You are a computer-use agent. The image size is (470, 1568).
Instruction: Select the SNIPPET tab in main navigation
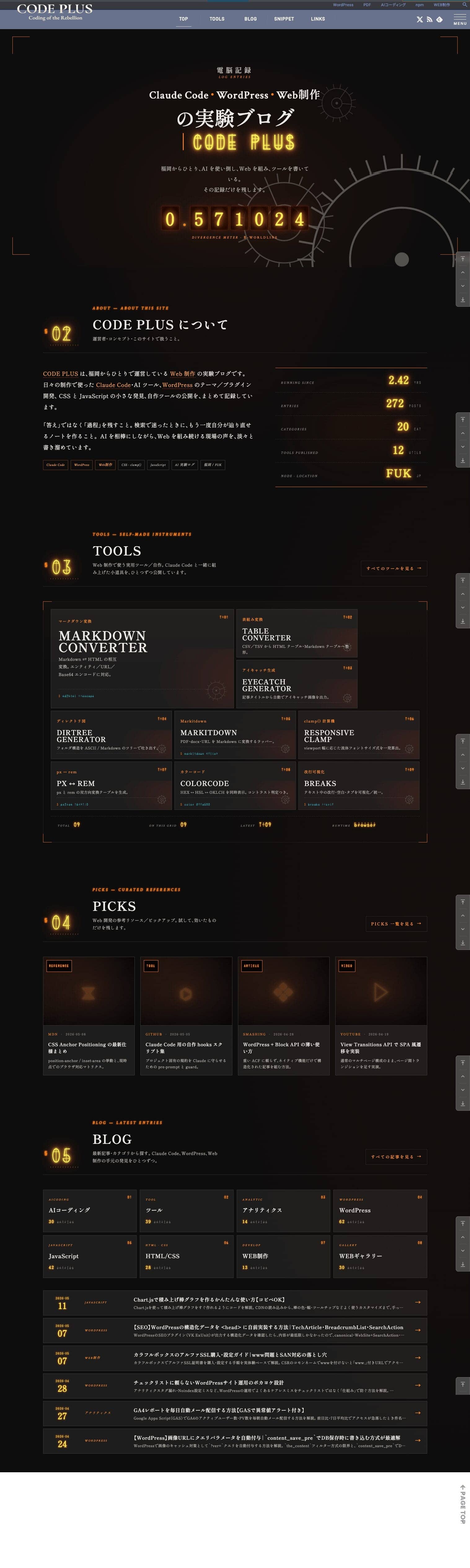284,19
